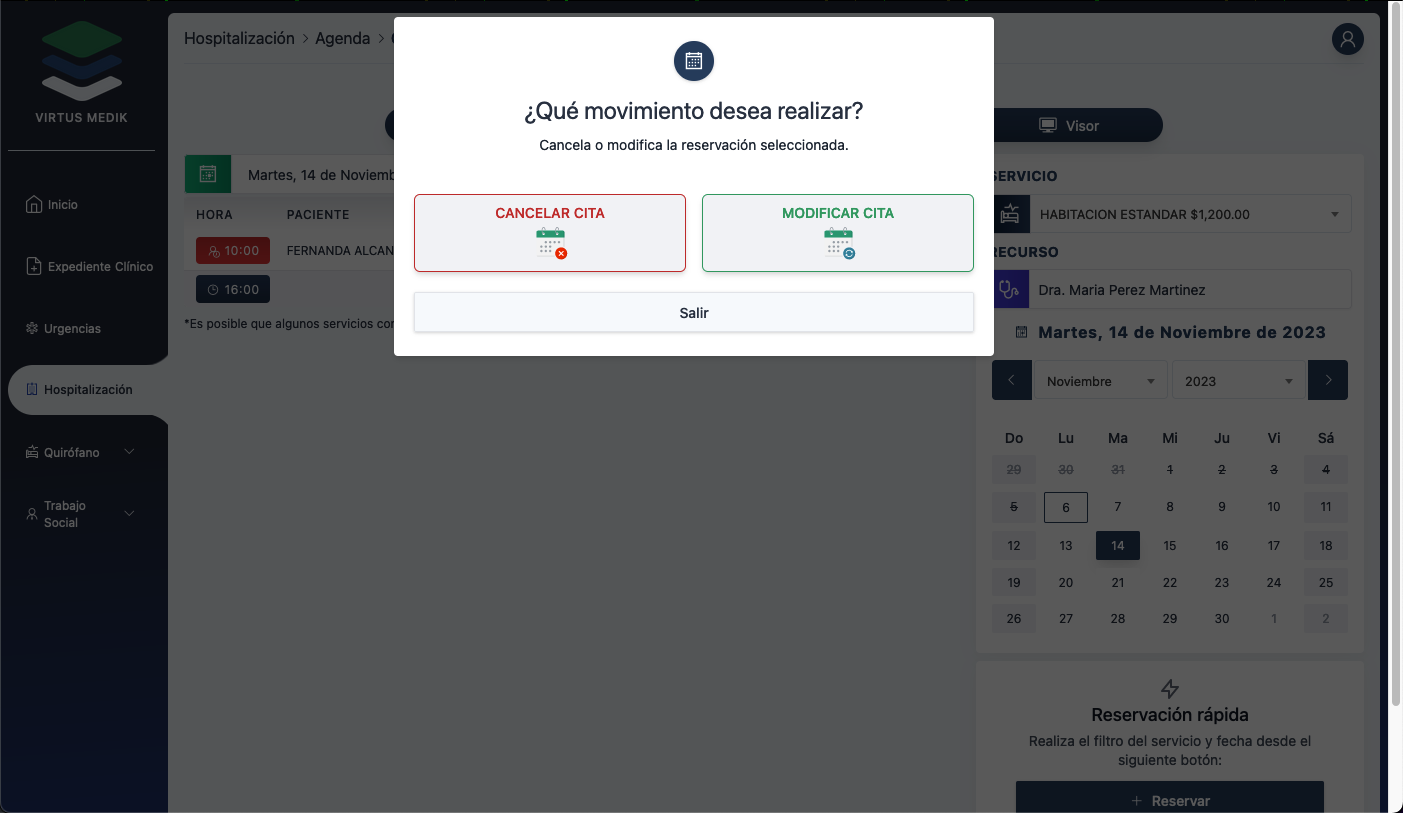
Task: Choose the Modificar Cita option
Action: [x=838, y=233]
